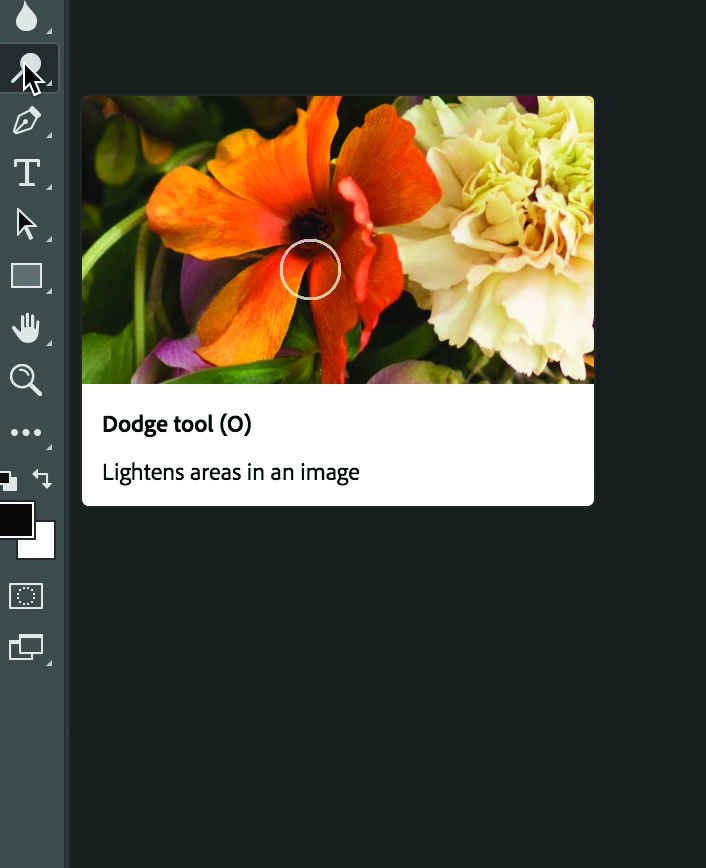Image resolution: width=706 pixels, height=868 pixels.
Task: Click the "Lightens areas in an image" text
Action: pos(231,472)
